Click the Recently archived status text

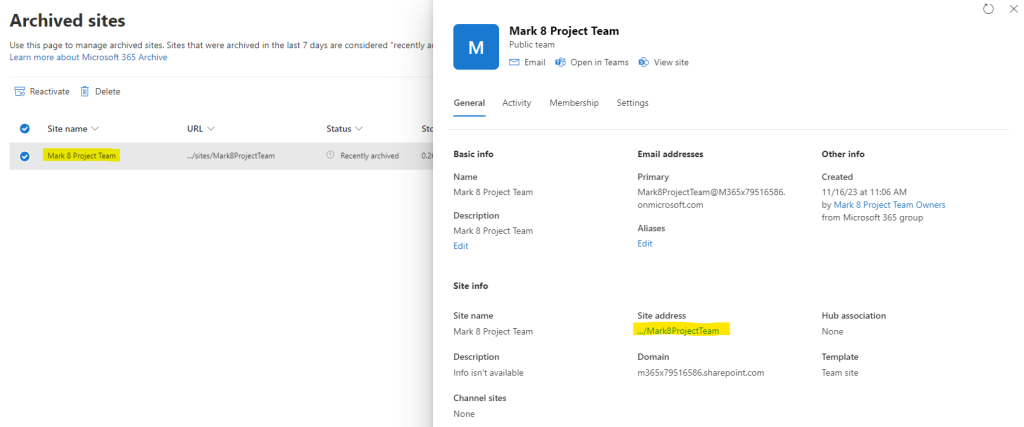pos(370,156)
